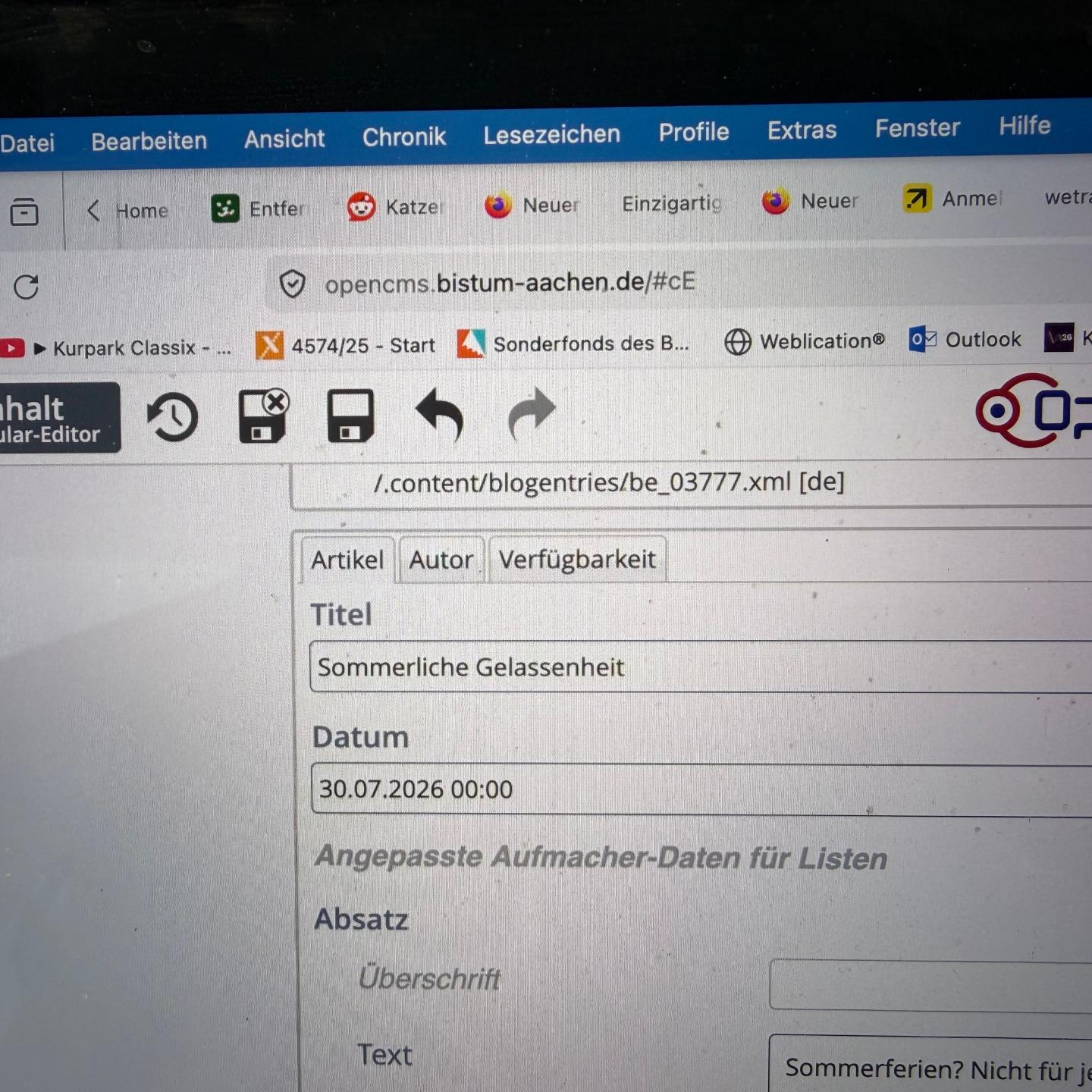Open the Lesezeichen menu

[552, 134]
